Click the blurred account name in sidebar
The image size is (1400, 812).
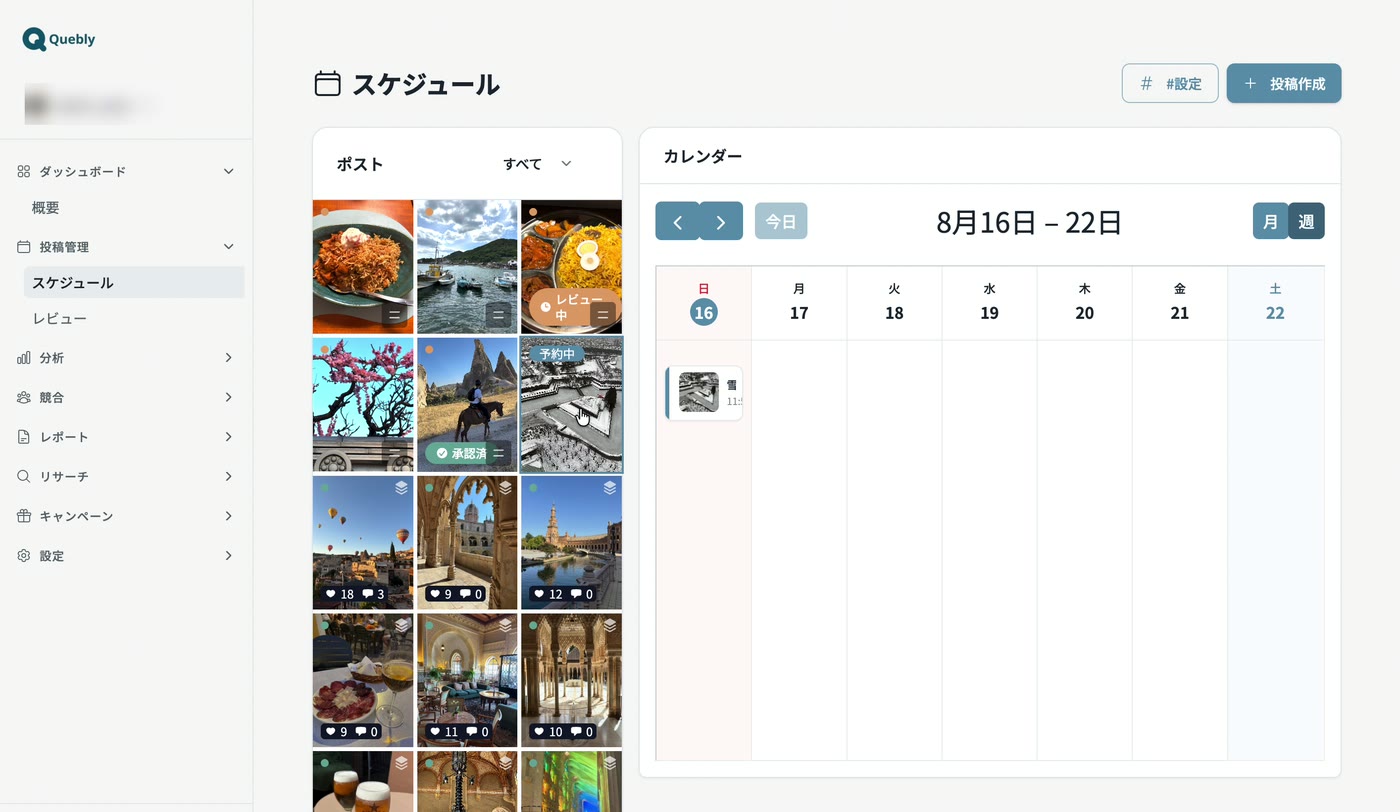90,104
